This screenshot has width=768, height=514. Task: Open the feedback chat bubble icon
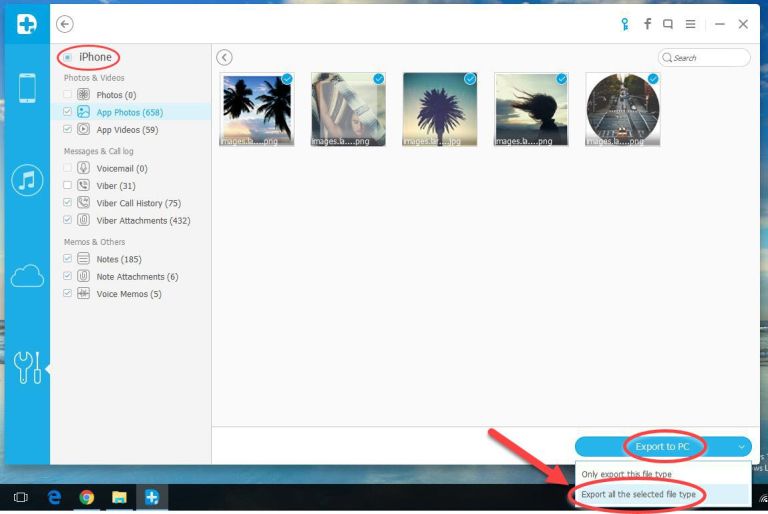click(x=668, y=24)
